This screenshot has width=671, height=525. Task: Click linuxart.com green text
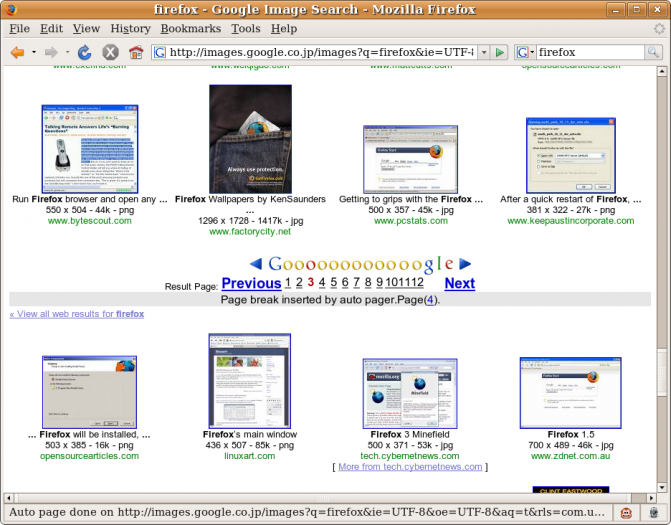tap(249, 456)
